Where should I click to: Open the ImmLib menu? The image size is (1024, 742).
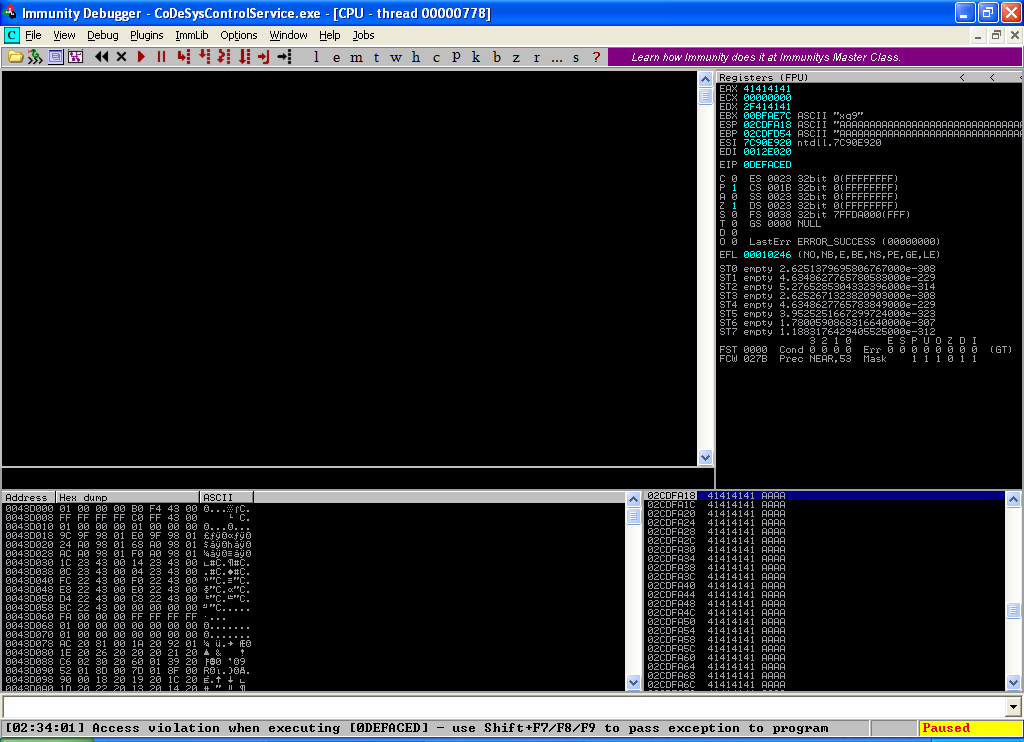191,35
